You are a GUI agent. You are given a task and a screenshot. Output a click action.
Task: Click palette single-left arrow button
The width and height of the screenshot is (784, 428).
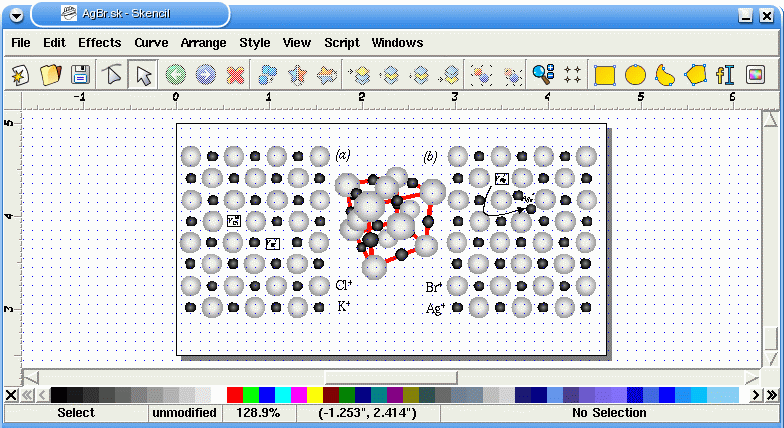pos(42,395)
